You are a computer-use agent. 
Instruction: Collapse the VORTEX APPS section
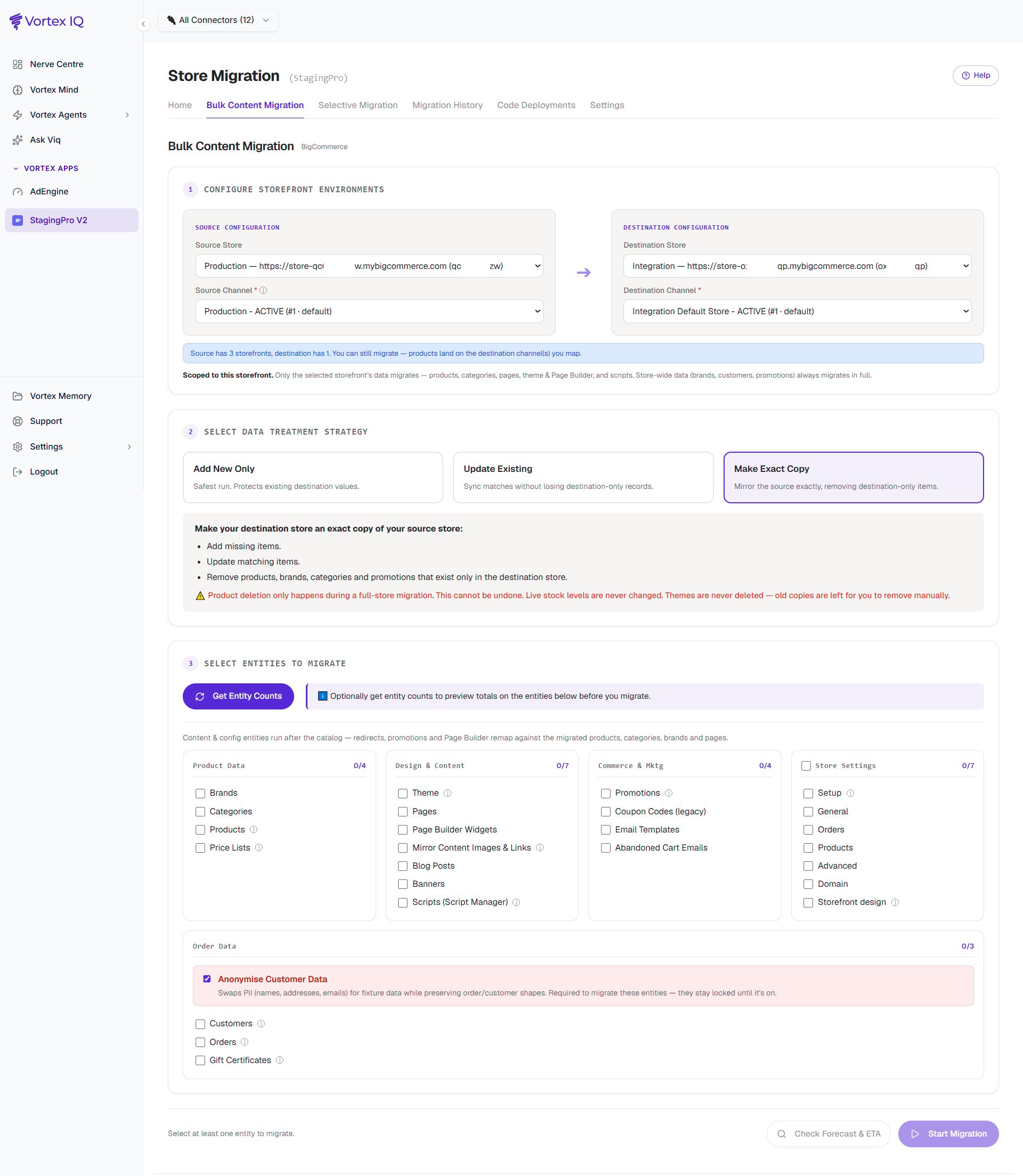pyautogui.click(x=46, y=168)
